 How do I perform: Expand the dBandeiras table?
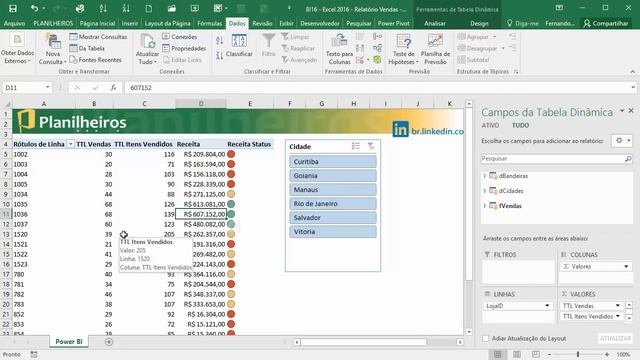(484, 176)
